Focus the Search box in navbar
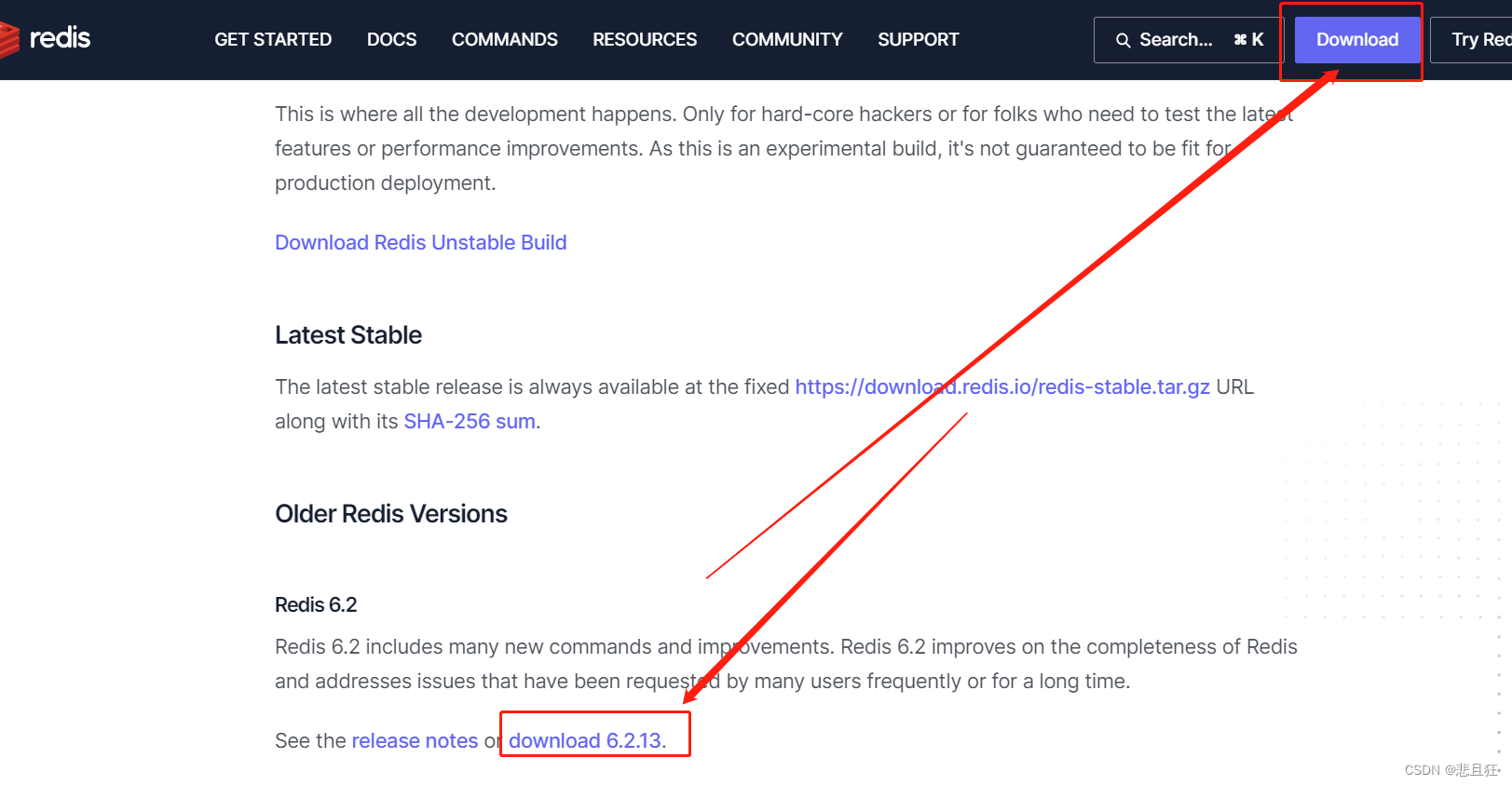 pos(1189,40)
